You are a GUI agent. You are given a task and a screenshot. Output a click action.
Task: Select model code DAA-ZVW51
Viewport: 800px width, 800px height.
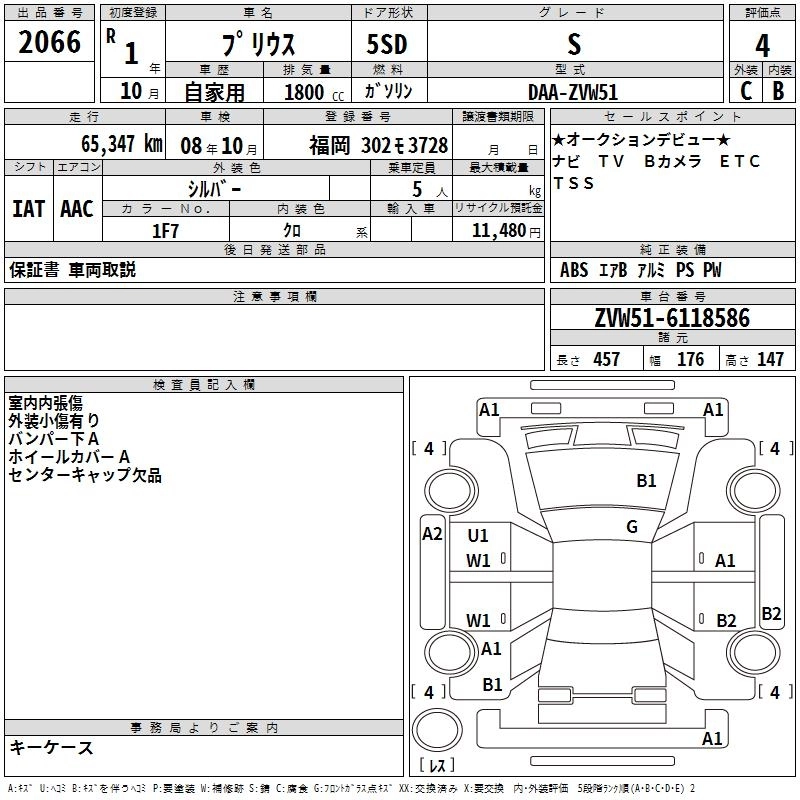(573, 92)
